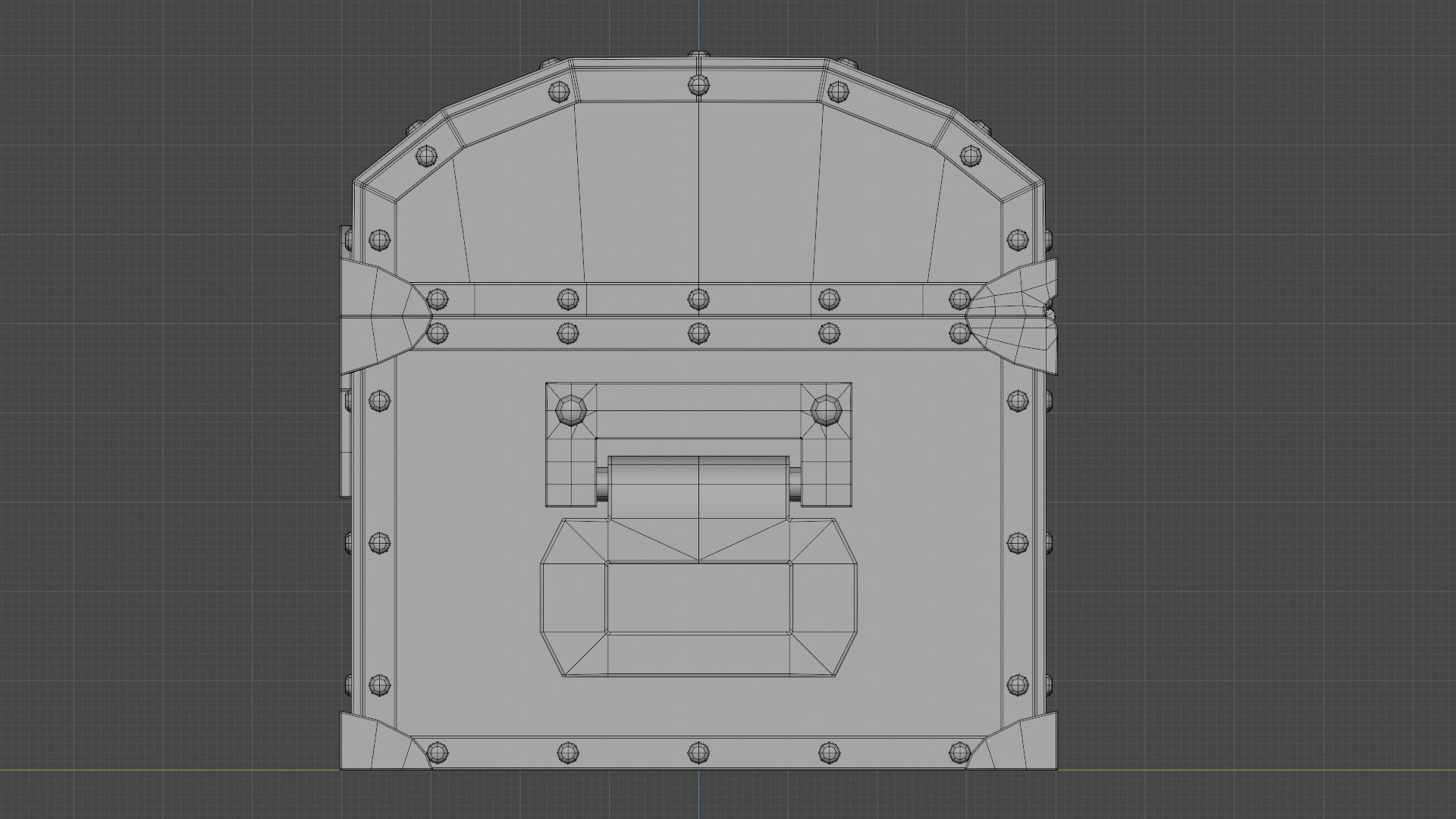
Task: Select the bottom-left corner bracket of chest
Action: (x=384, y=742)
